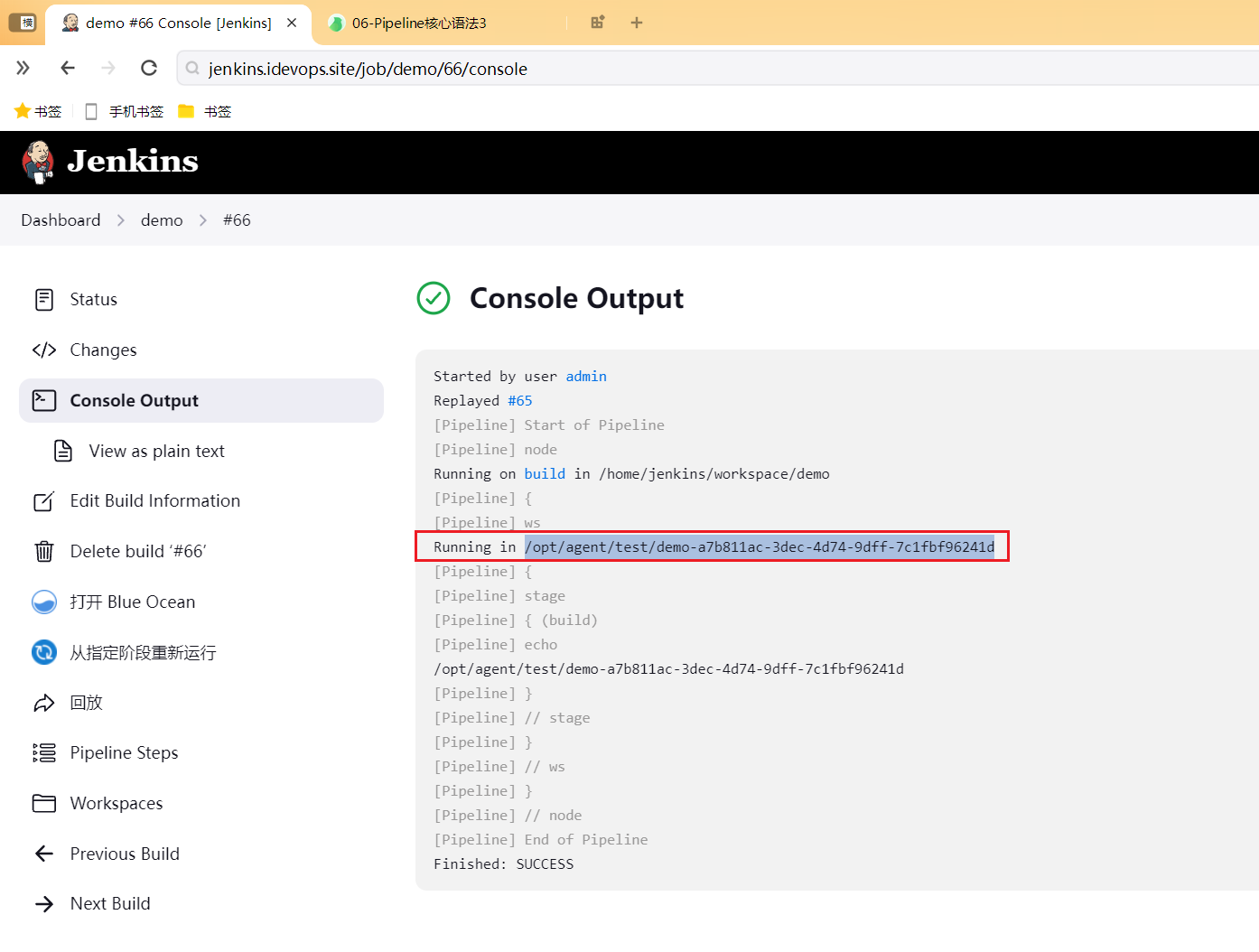
Task: Click the Delete build trash can icon
Action: tap(44, 551)
